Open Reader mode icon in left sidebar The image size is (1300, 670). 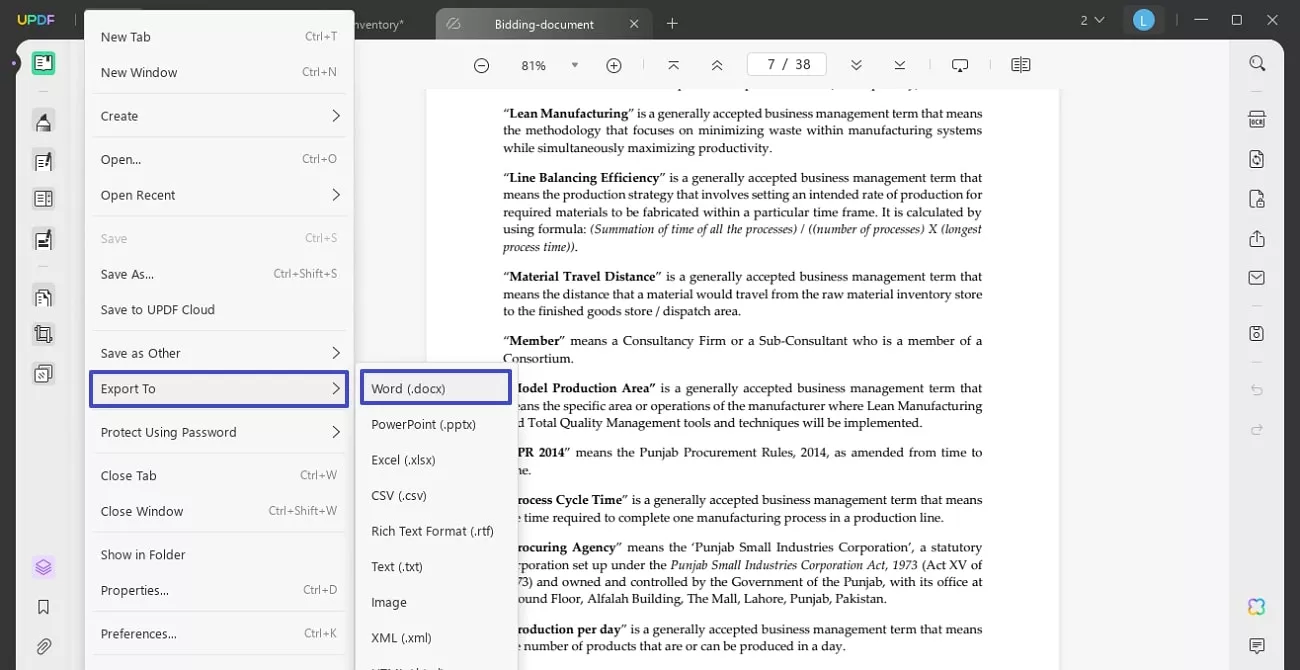[x=43, y=64]
